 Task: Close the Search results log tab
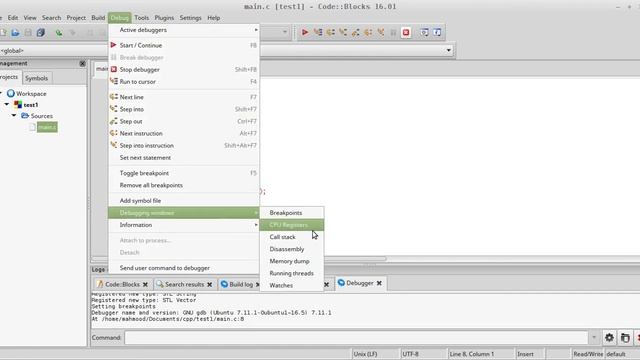click(x=209, y=284)
